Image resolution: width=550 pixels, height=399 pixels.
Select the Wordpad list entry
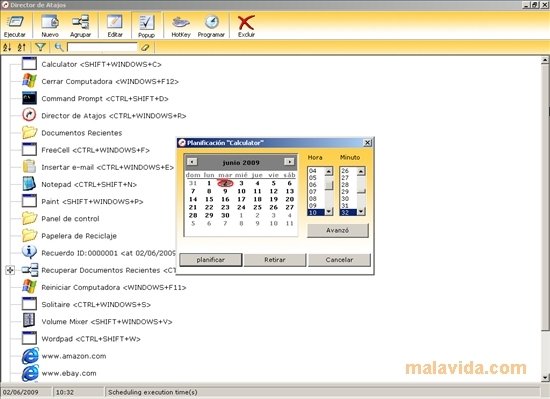pyautogui.click(x=91, y=339)
